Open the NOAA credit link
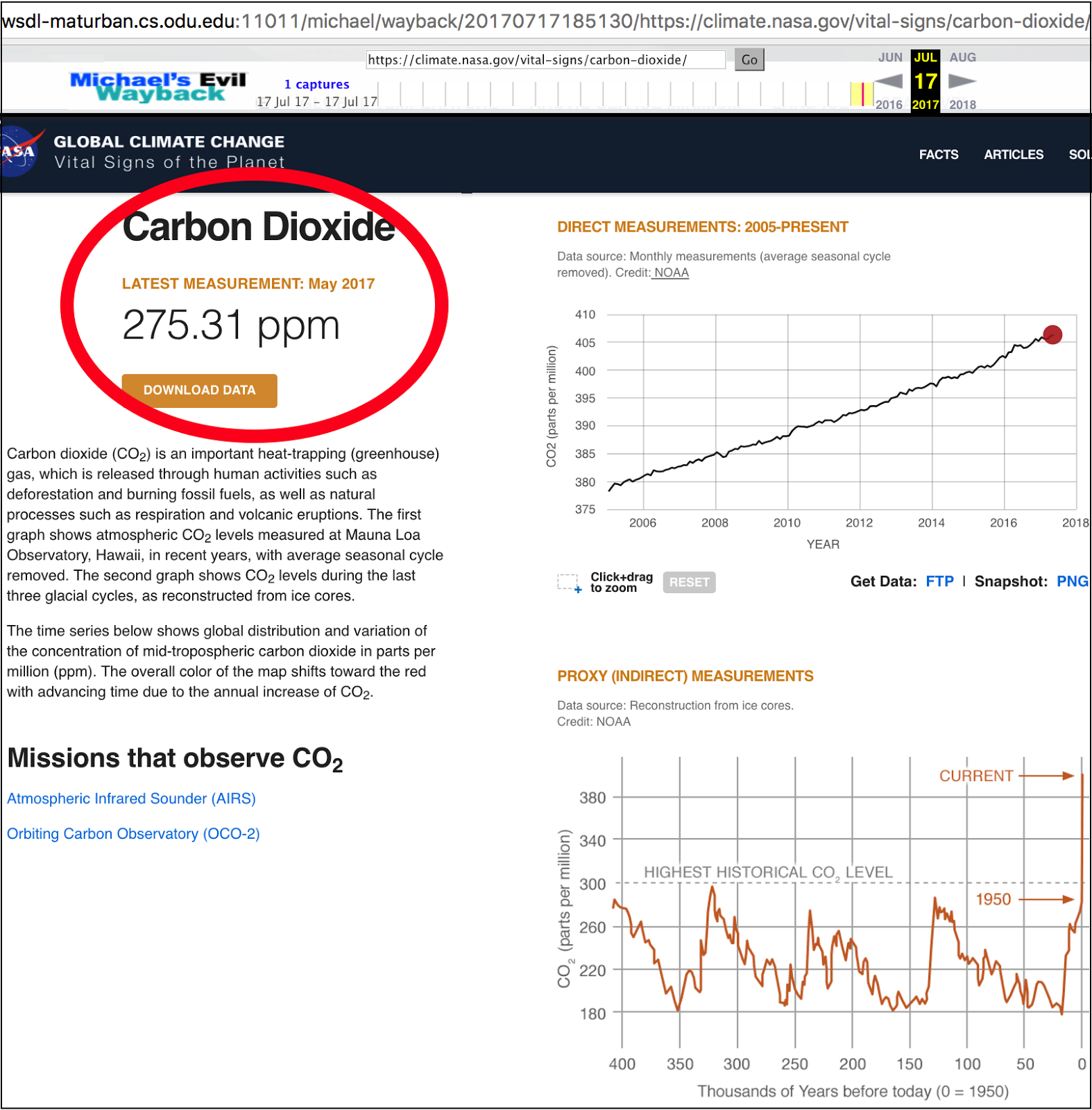This screenshot has width=1092, height=1110. pyautogui.click(x=671, y=273)
